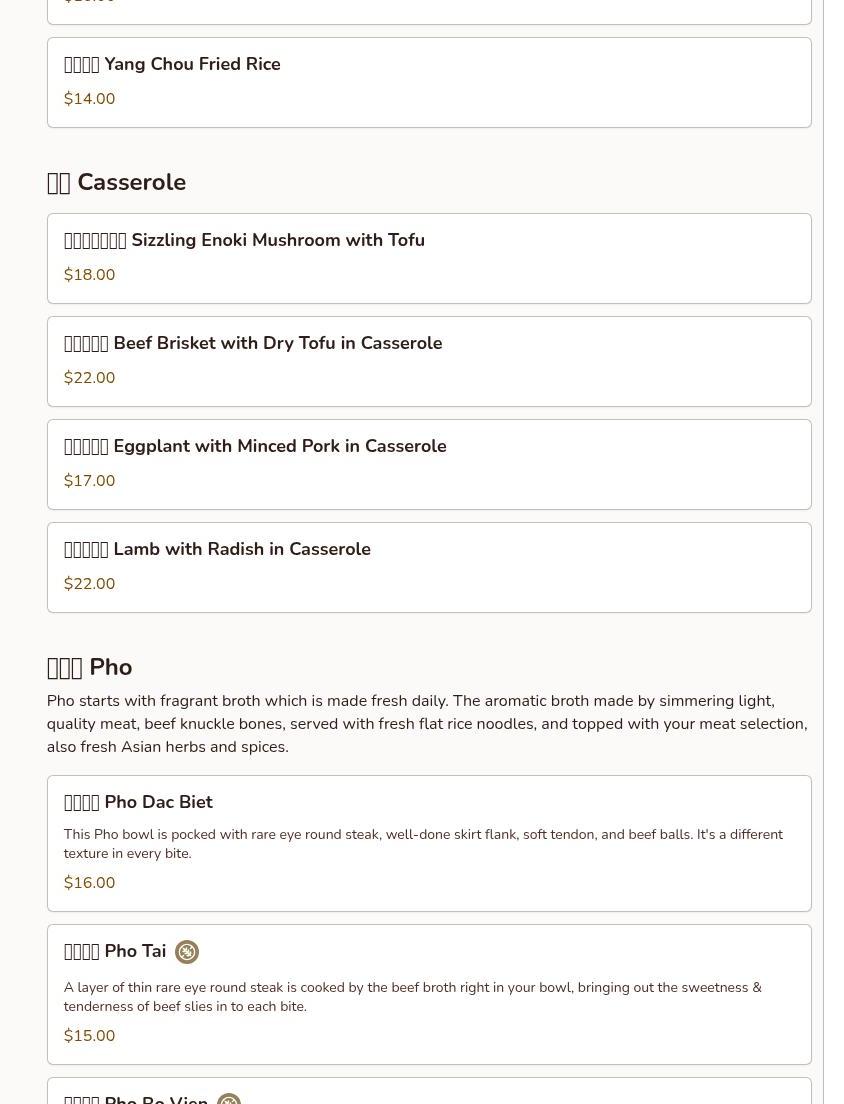844x1104 pixels.
Task: Click the $22.00 price of Lamb with Radish
Action: [89, 584]
